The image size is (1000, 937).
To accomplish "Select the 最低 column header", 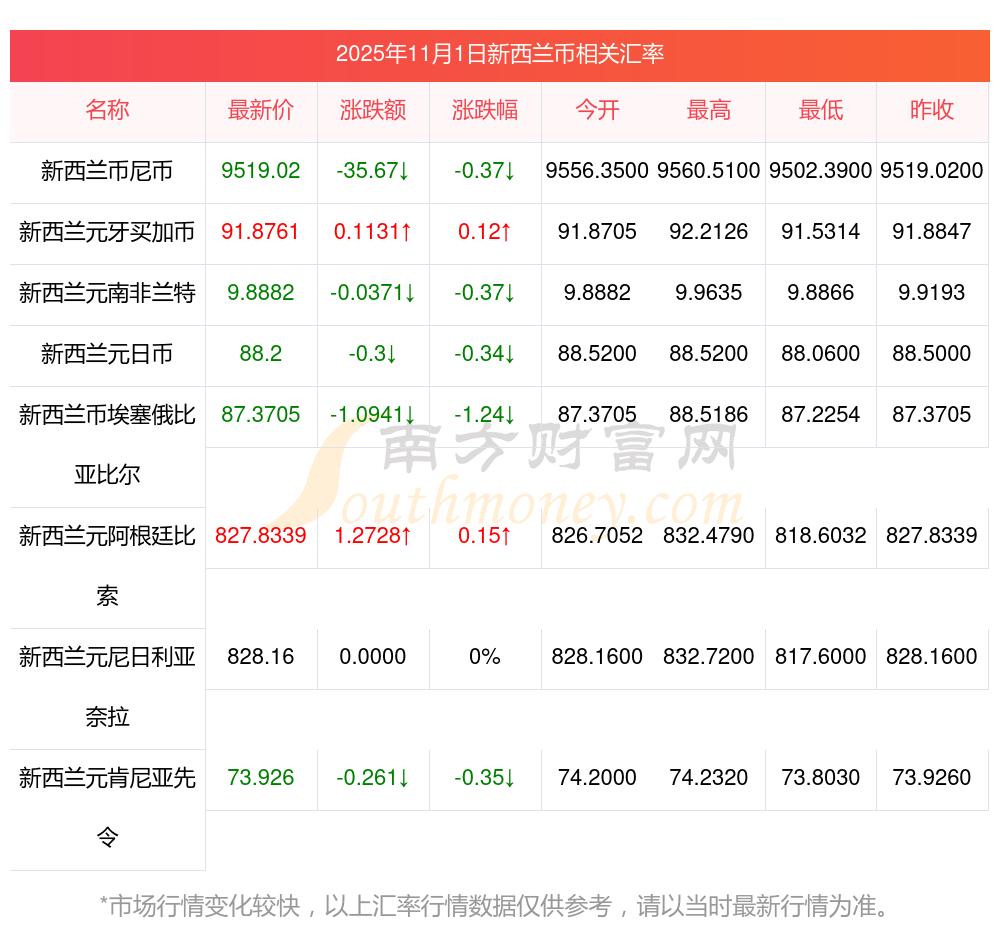I will (x=821, y=110).
